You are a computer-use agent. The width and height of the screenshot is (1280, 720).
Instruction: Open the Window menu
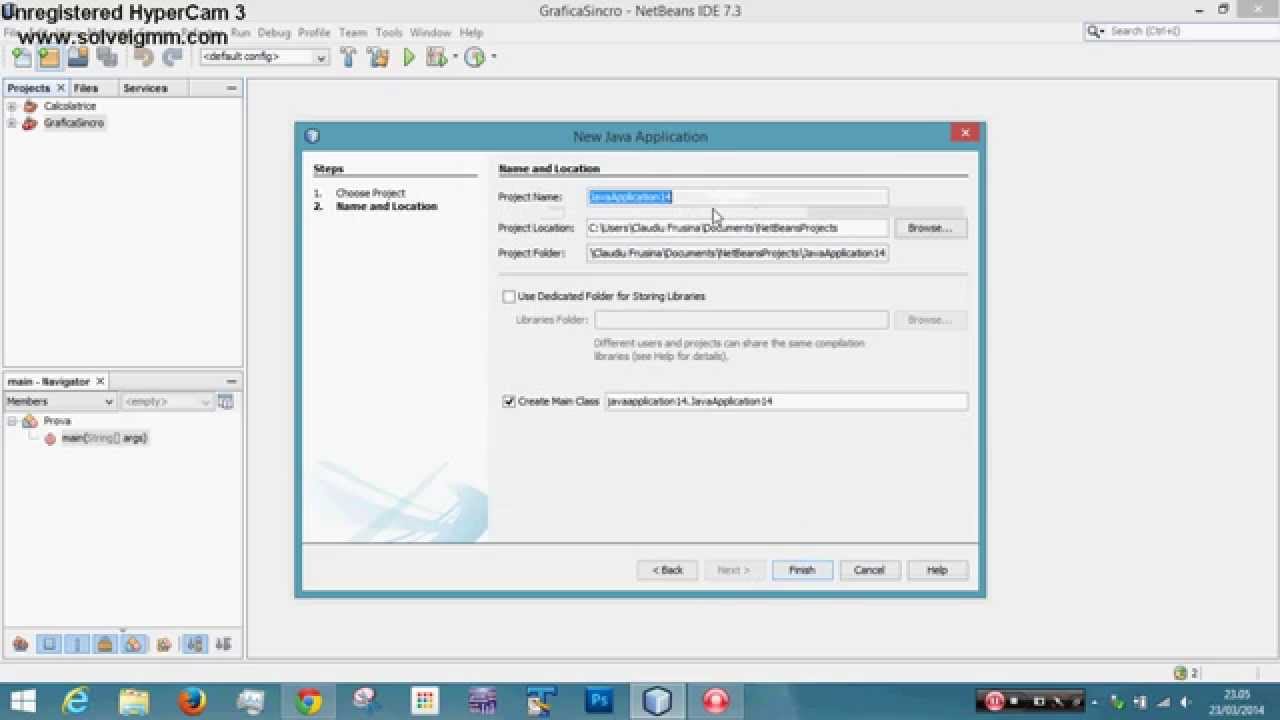click(x=431, y=32)
